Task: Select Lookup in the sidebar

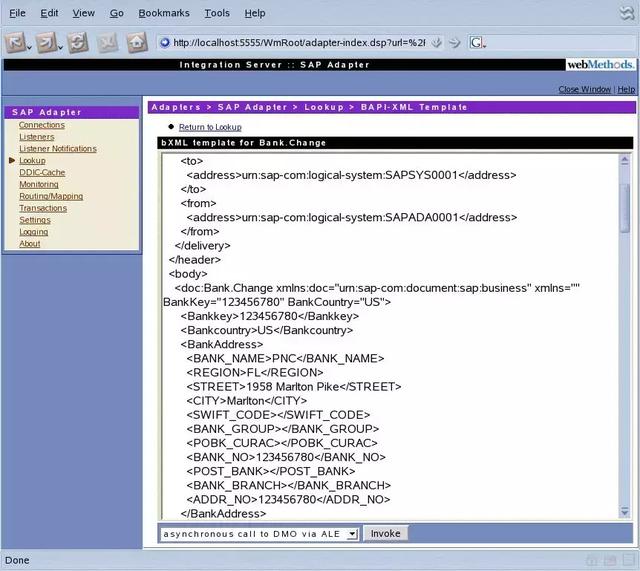Action: click(x=32, y=160)
